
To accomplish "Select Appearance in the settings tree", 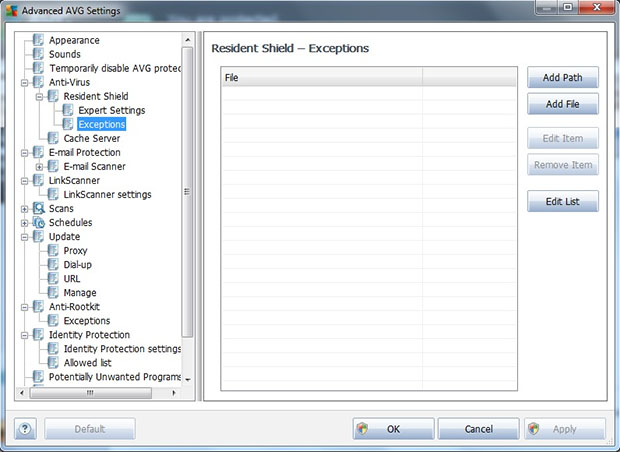I will (x=74, y=40).
